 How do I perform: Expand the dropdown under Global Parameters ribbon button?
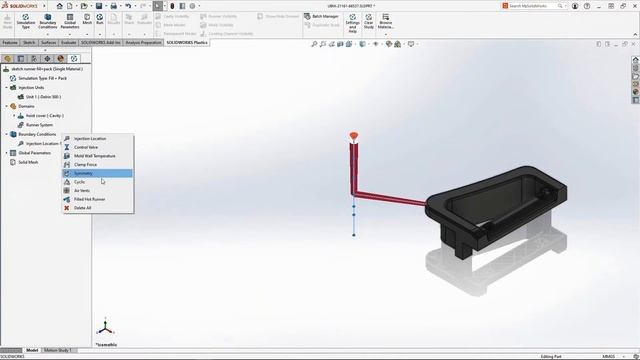[x=70, y=34]
